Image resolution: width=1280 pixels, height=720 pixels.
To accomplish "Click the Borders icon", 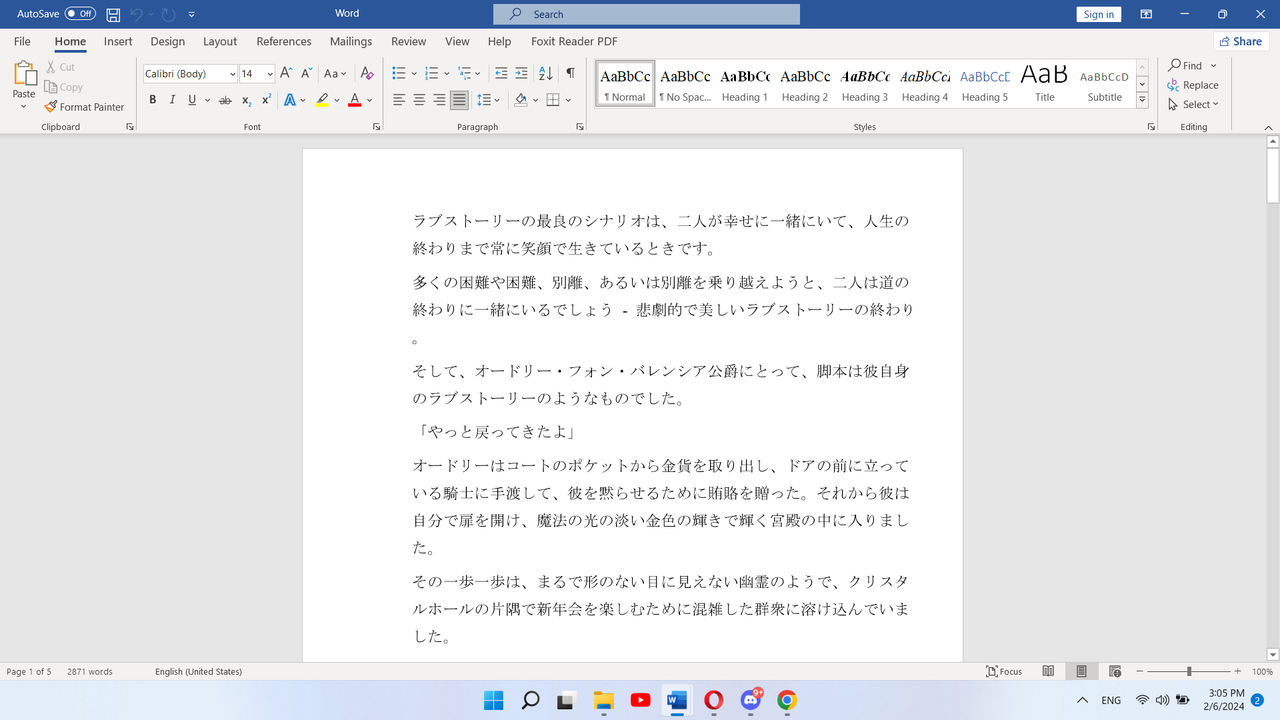I will [x=553, y=100].
